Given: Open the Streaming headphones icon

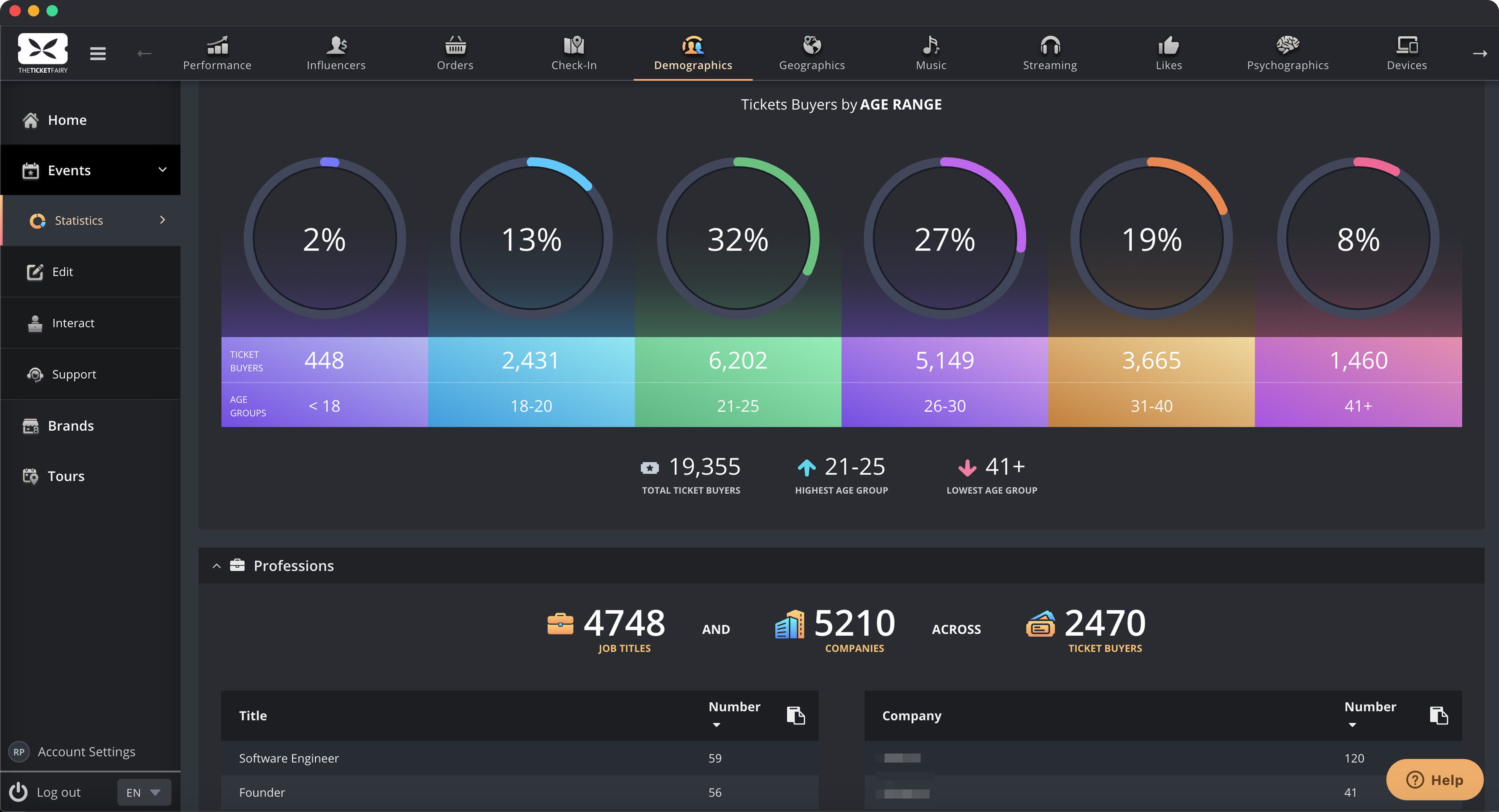Looking at the screenshot, I should 1049,45.
